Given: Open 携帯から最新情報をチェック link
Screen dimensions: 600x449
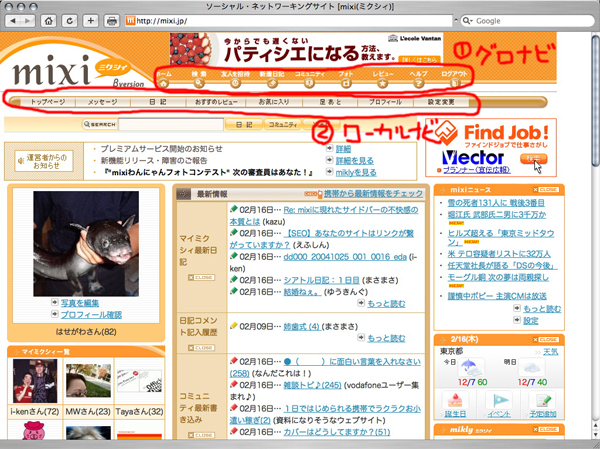Looking at the screenshot, I should tap(373, 194).
